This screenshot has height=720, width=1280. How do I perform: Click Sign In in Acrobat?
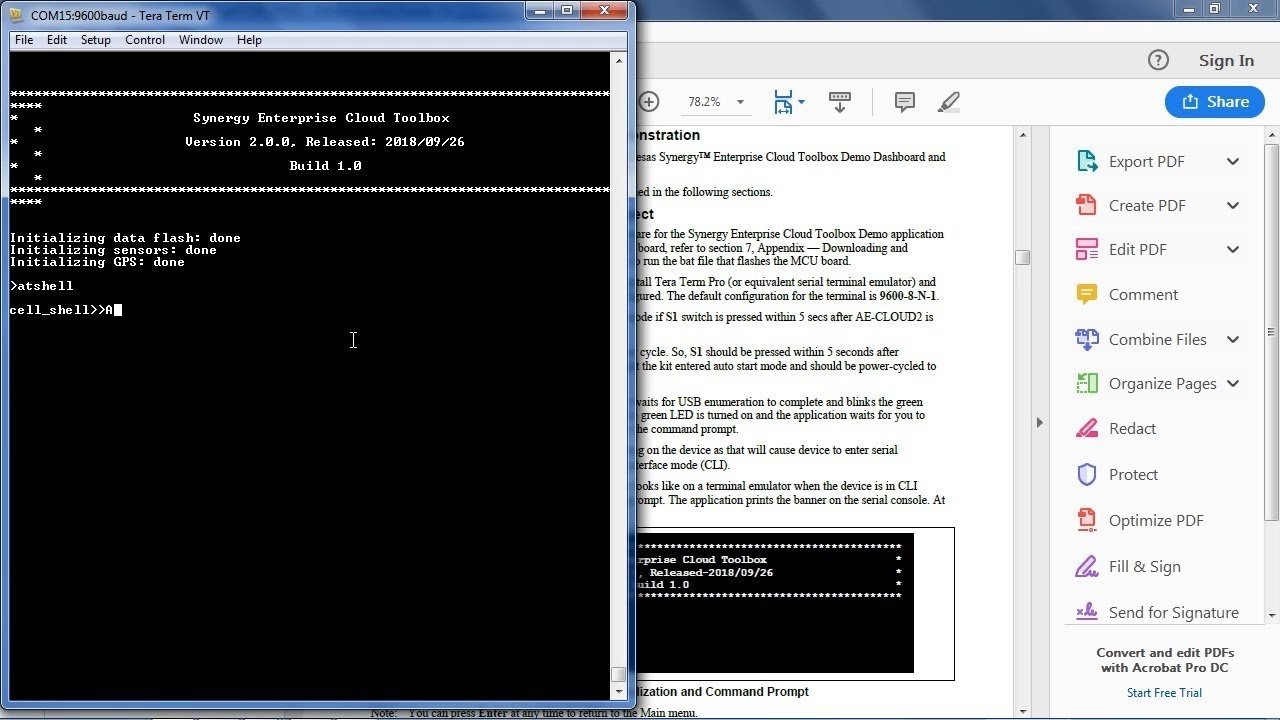pyautogui.click(x=1226, y=61)
